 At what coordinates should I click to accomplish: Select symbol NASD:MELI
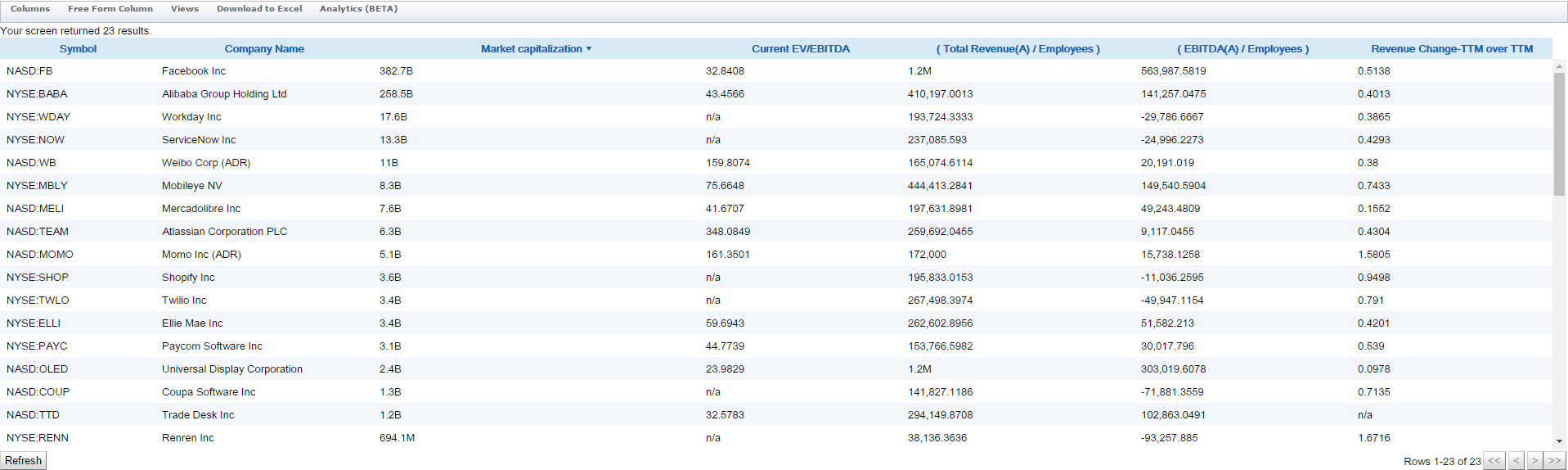point(35,209)
